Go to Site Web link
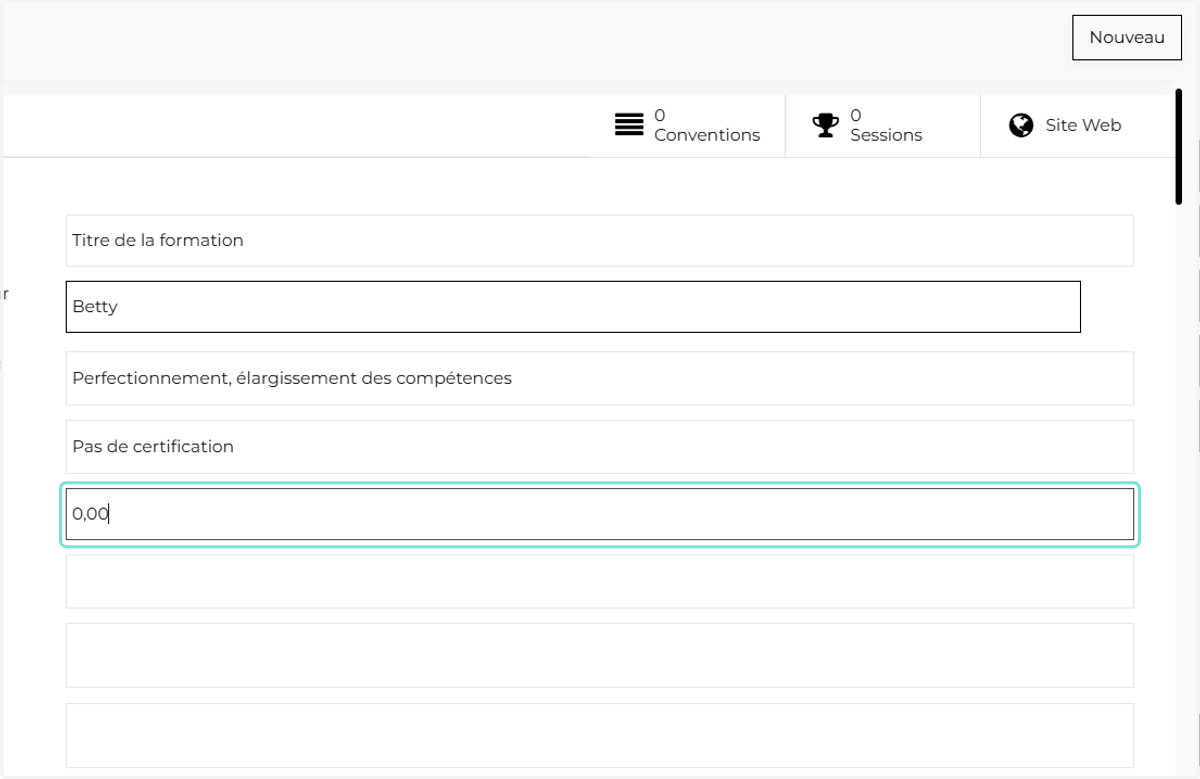The image size is (1200, 779). [x=1078, y=126]
